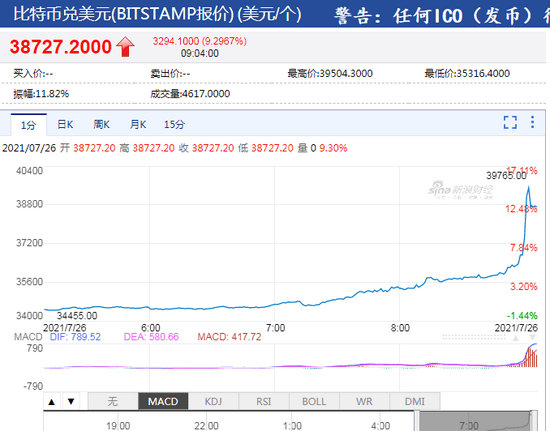Click the 12.48% right axis label

point(521,209)
